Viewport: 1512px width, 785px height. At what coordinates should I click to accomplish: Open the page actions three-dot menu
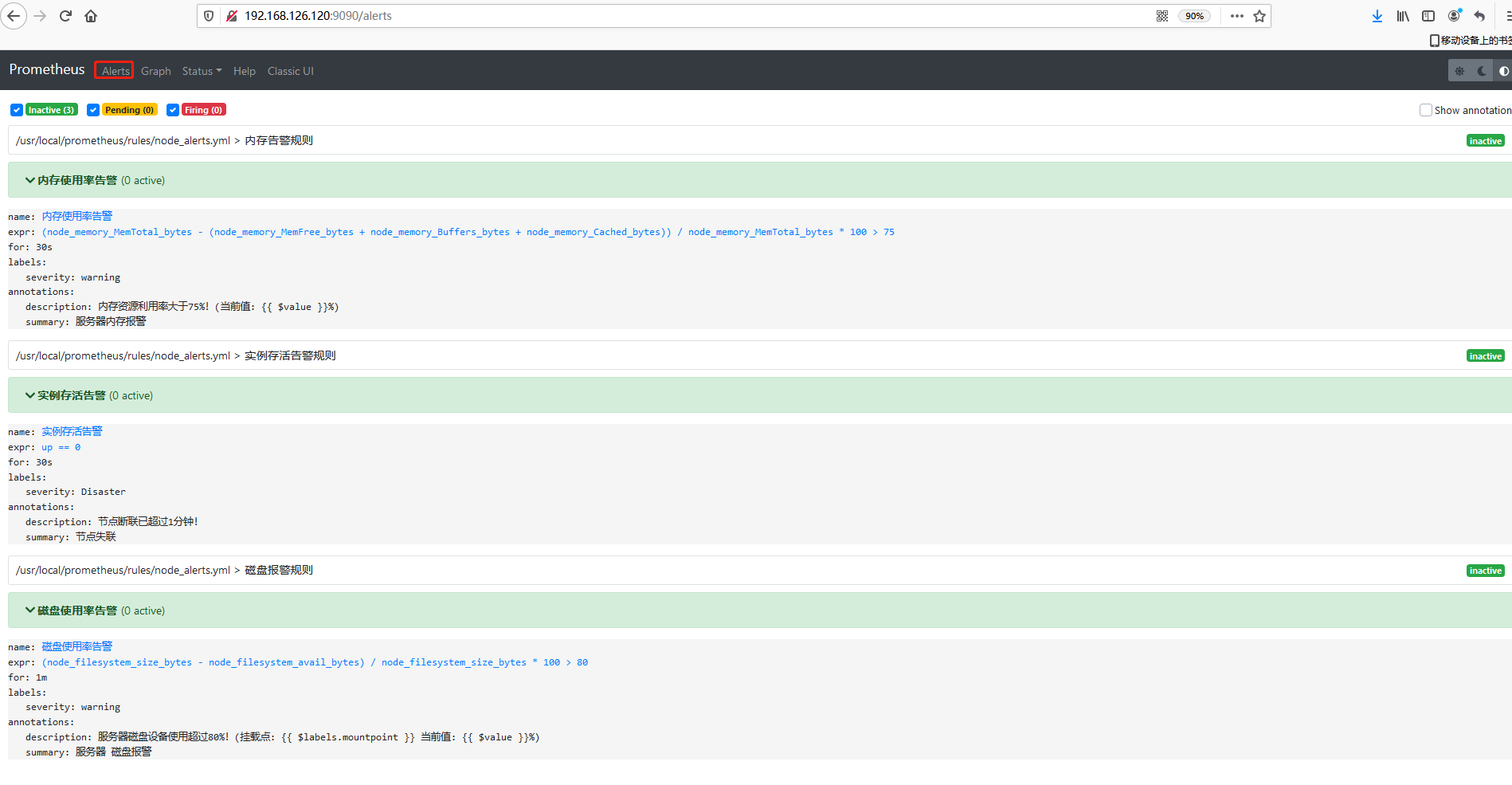click(x=1236, y=16)
